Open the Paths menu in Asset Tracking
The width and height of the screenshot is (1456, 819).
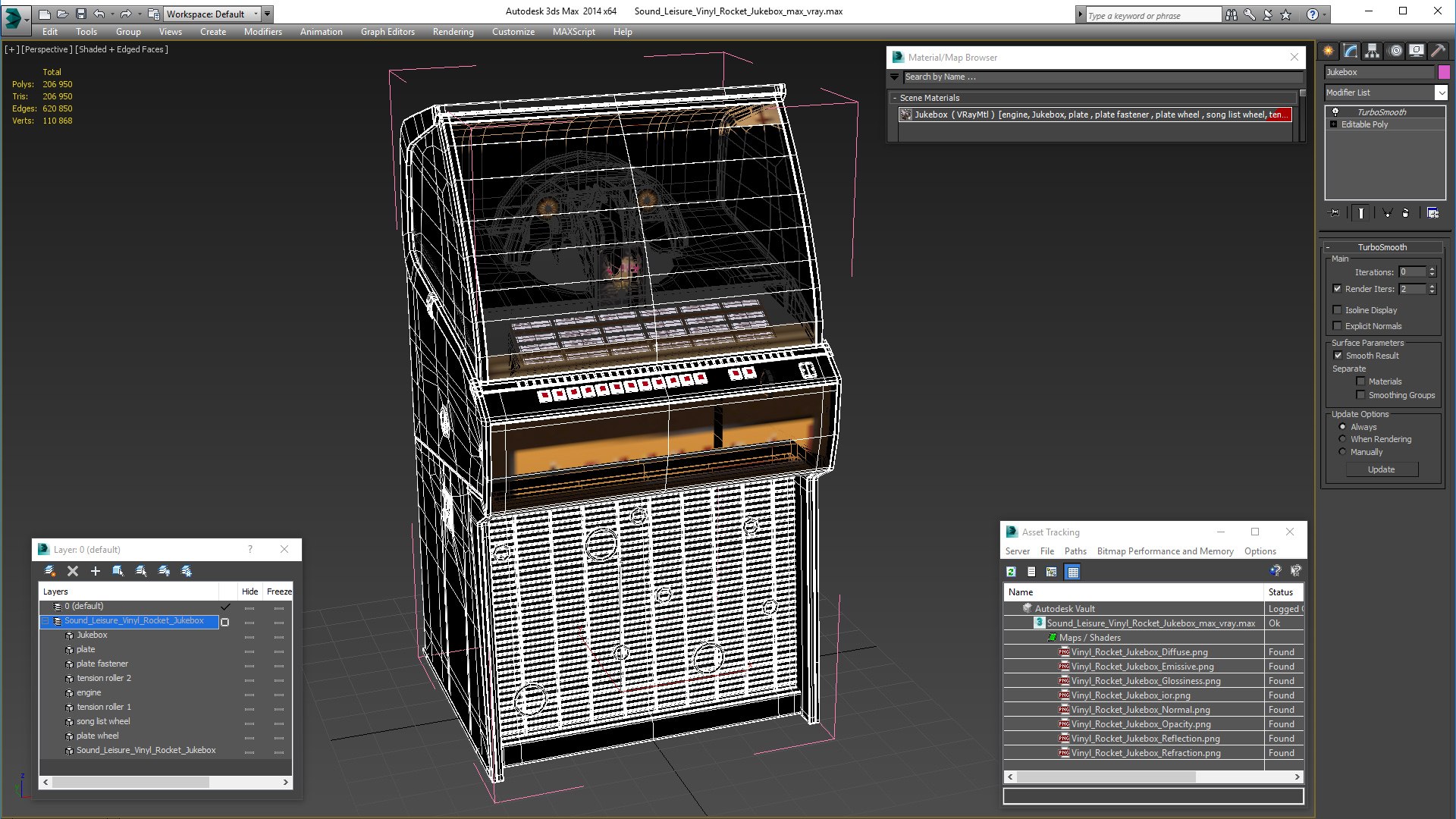(1075, 551)
